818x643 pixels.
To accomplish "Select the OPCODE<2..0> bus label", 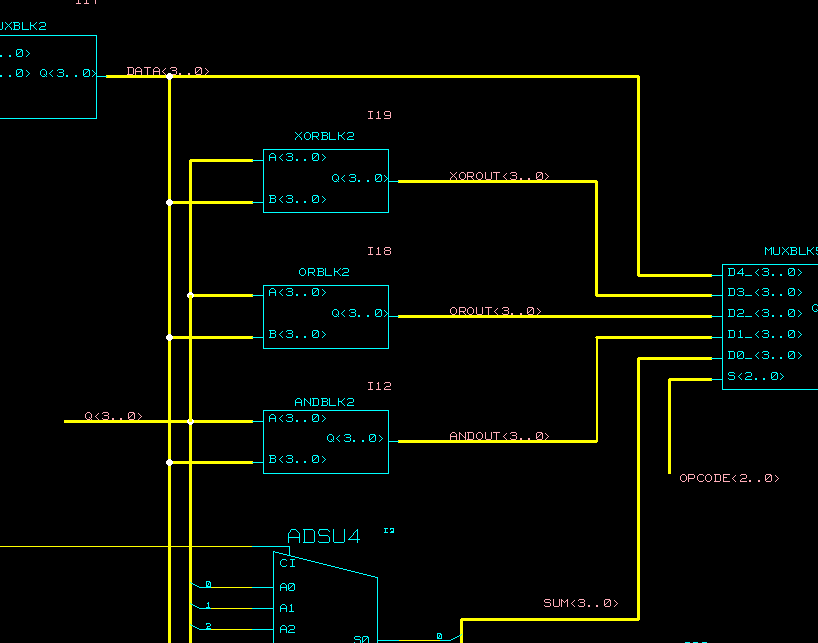I will point(729,478).
